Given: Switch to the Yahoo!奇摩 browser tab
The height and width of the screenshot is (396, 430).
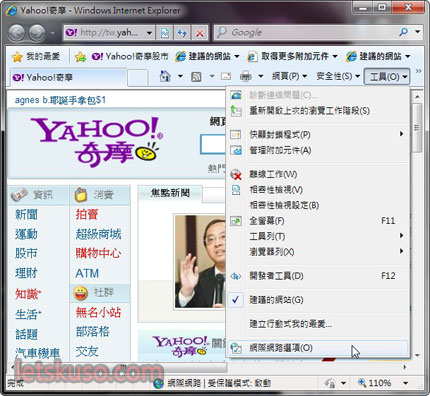Looking at the screenshot, I should (x=68, y=78).
